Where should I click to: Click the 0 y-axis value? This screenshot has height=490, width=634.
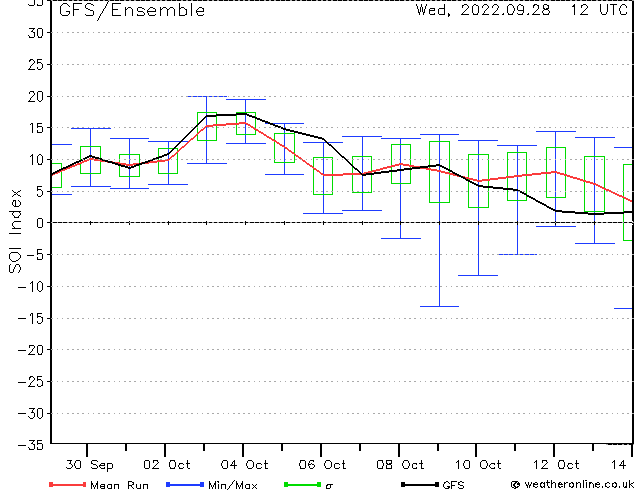pos(40,223)
